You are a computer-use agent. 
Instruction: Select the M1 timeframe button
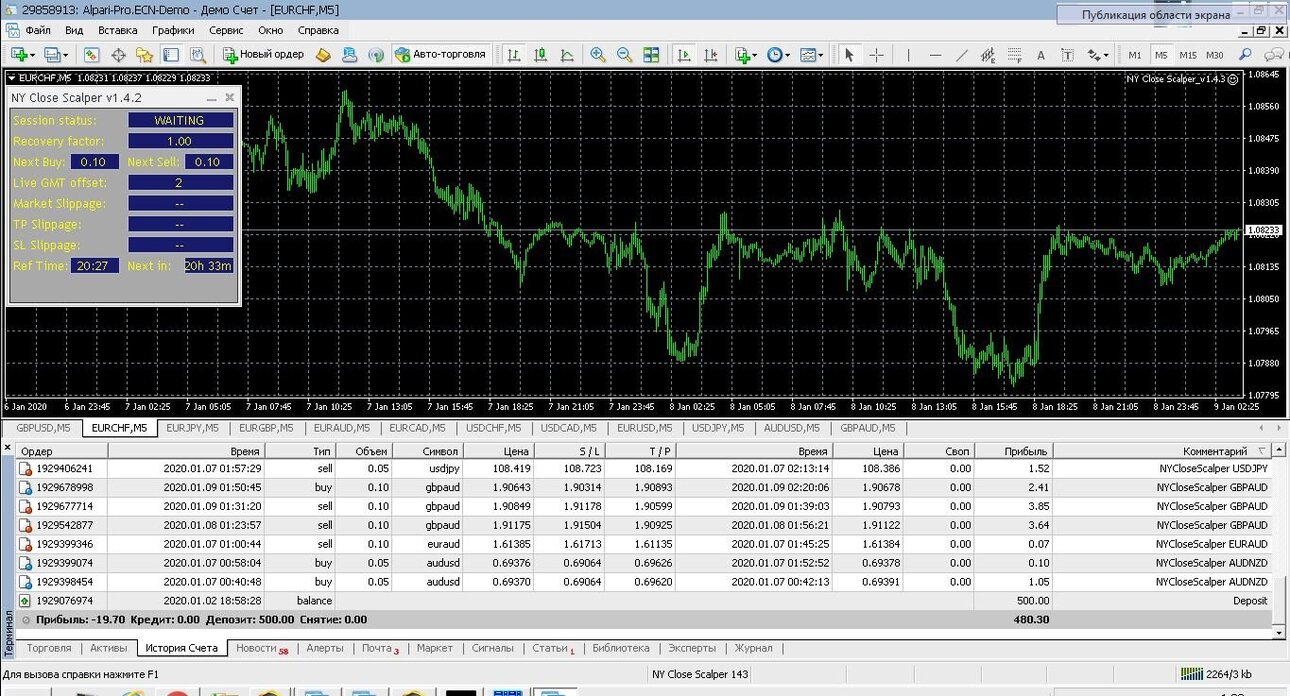tap(1135, 55)
